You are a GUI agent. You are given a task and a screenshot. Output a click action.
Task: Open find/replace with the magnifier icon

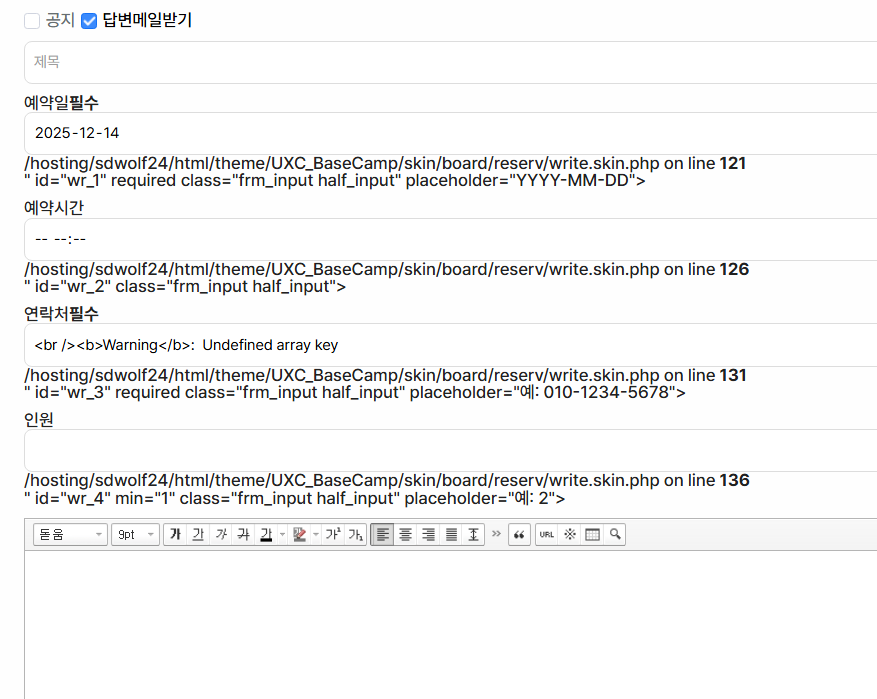click(x=615, y=535)
